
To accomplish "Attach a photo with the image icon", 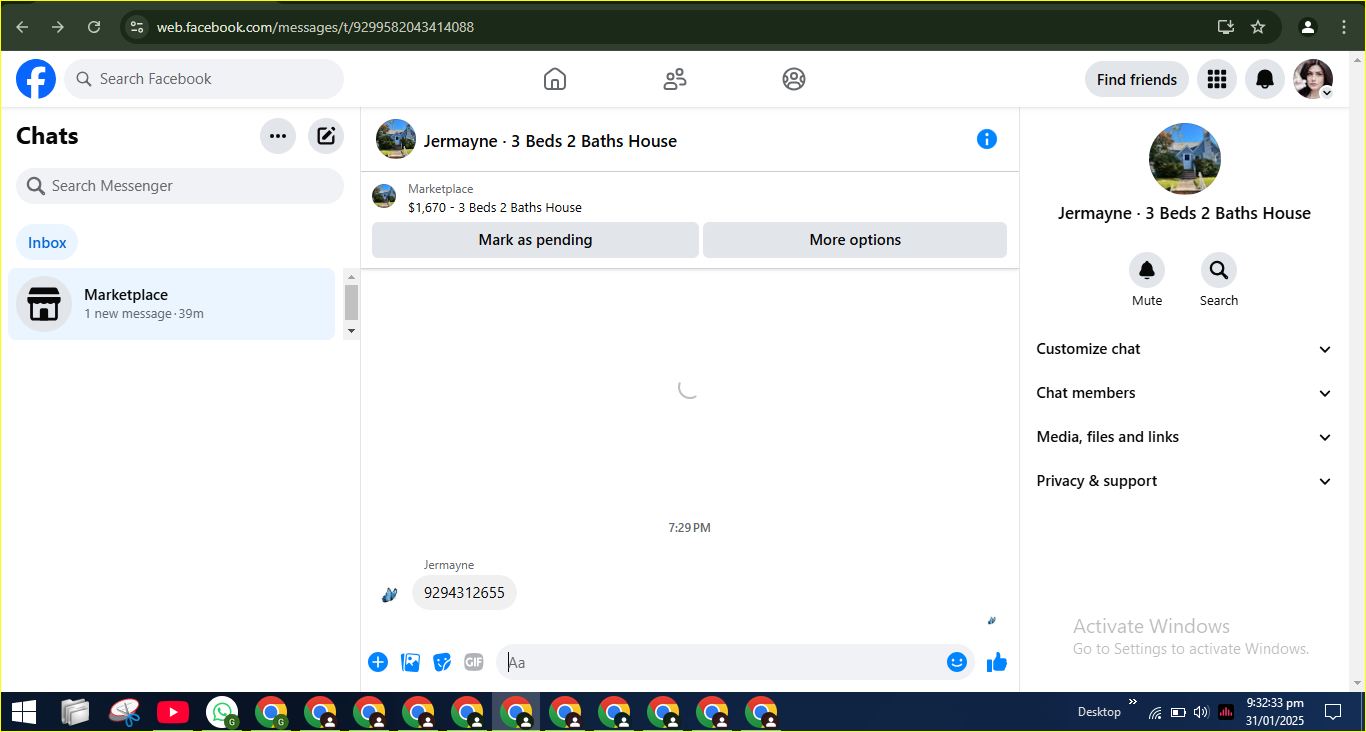I will pos(410,662).
